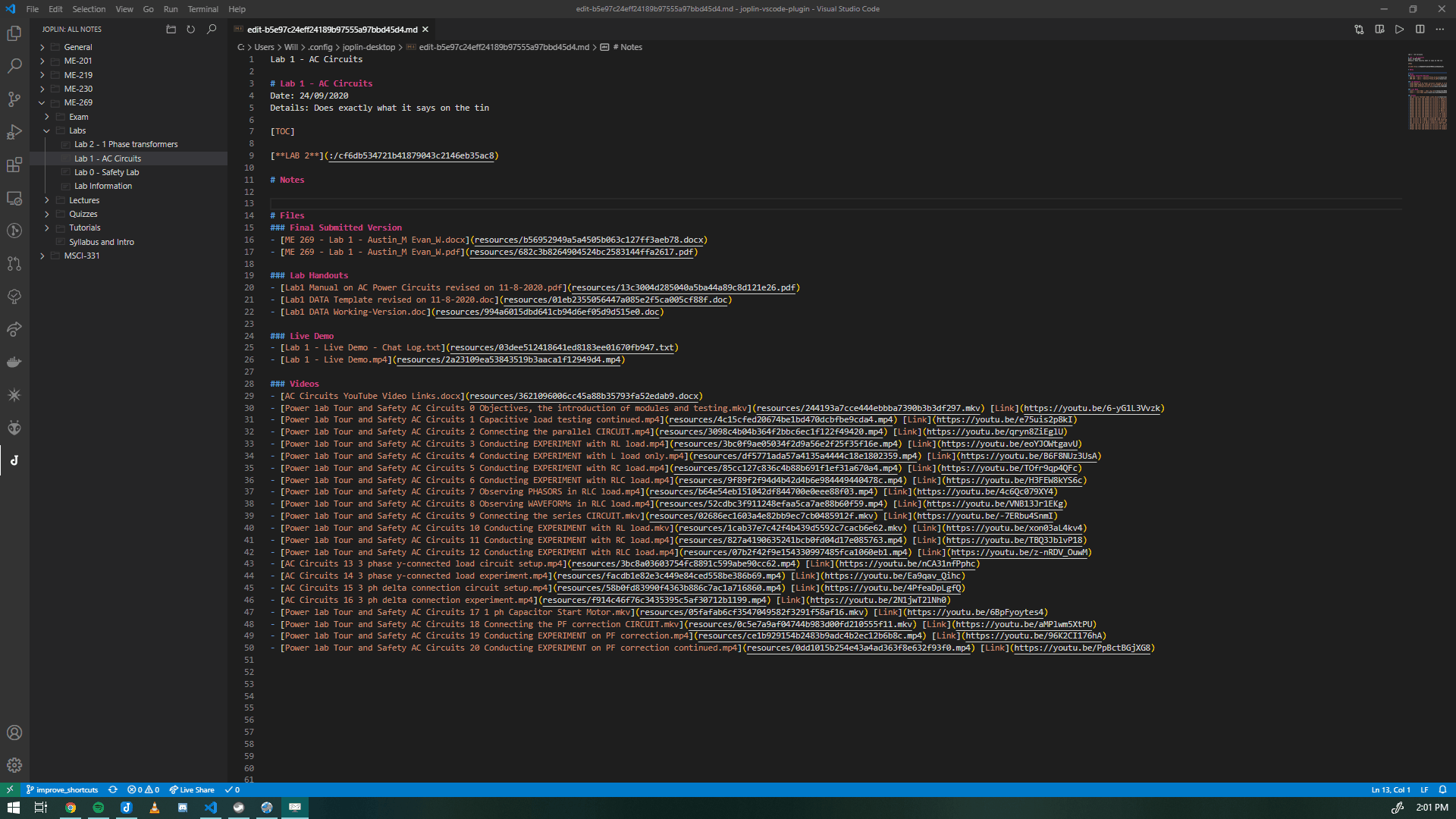Click the minimap to navigate the document

[x=1428, y=91]
